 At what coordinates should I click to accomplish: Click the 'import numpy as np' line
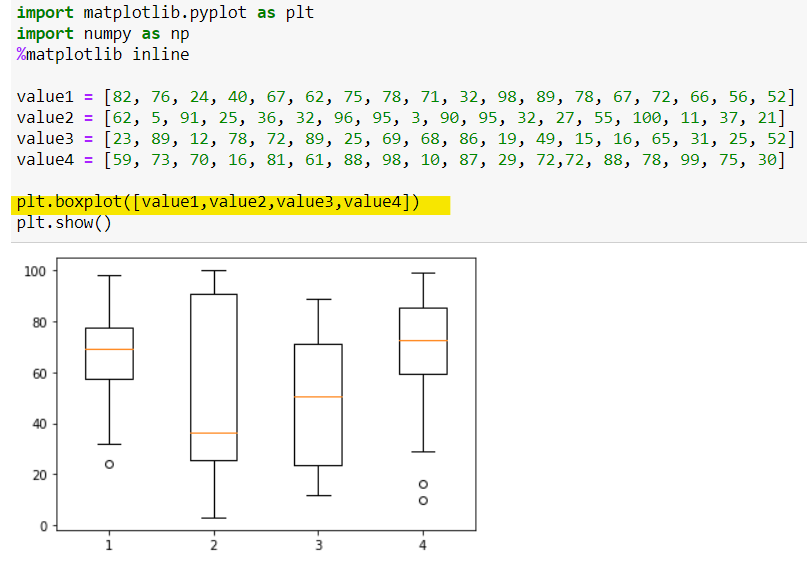click(103, 34)
